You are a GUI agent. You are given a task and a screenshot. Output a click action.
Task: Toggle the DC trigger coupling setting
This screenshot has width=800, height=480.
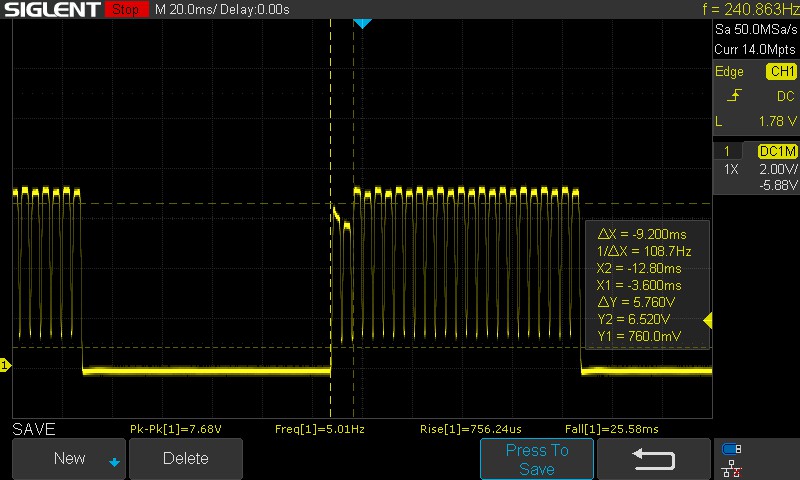click(785, 96)
